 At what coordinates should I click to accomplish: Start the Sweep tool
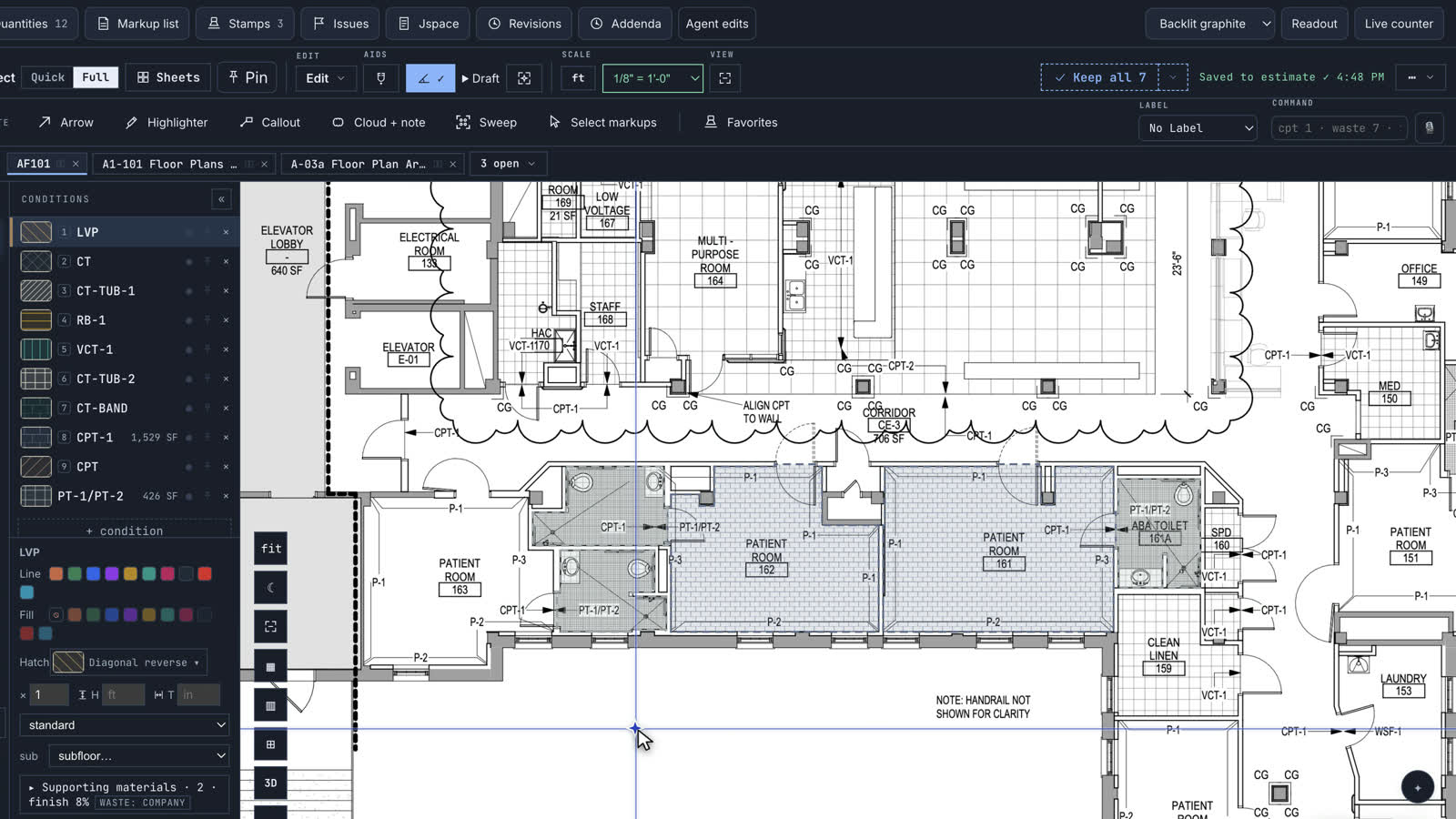(486, 122)
